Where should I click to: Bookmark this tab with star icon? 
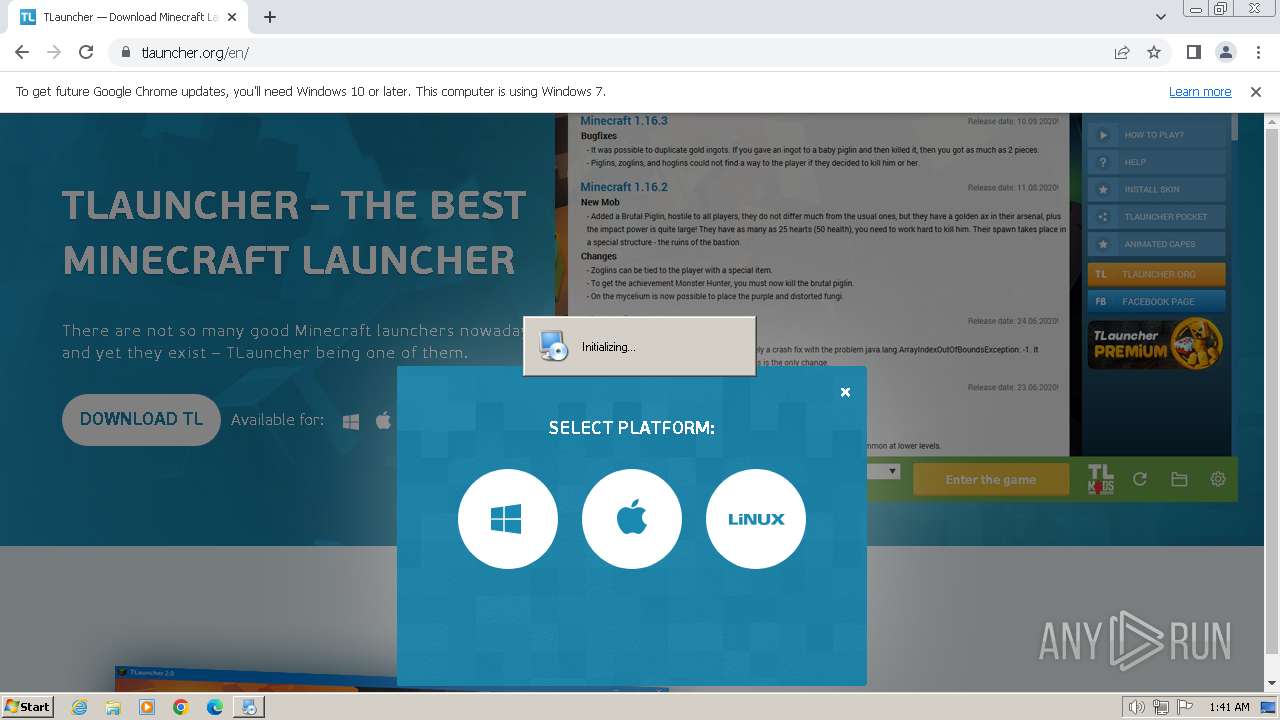coord(1154,52)
